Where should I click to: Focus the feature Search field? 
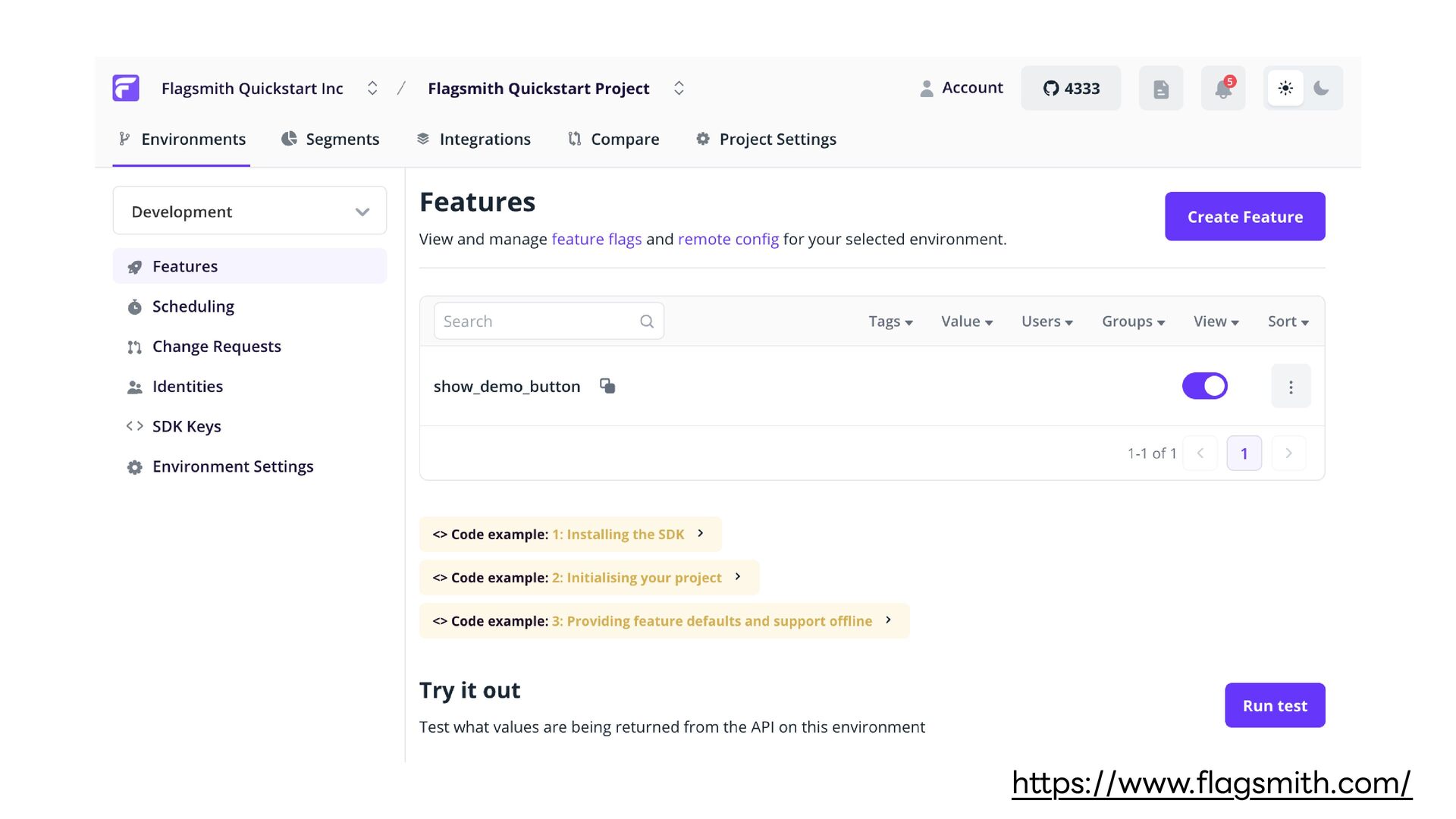pyautogui.click(x=549, y=322)
